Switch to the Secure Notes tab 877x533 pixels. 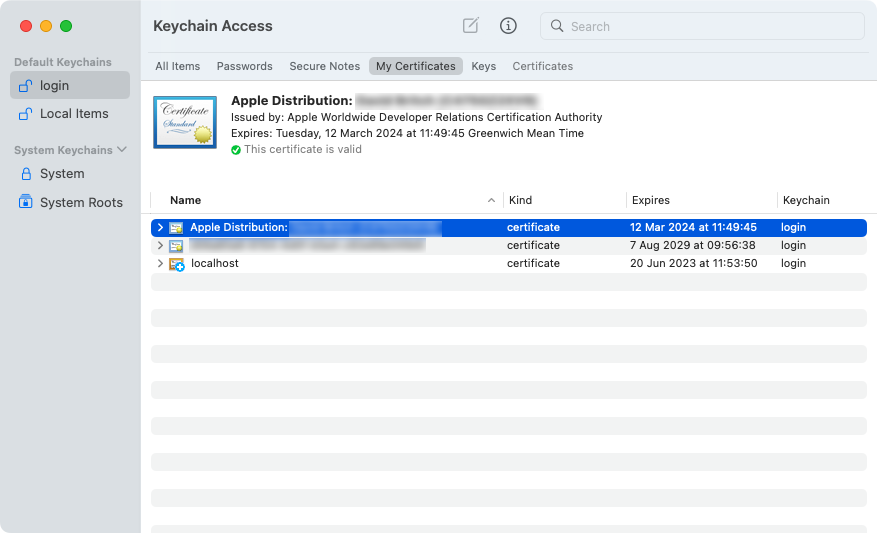pyautogui.click(x=324, y=66)
